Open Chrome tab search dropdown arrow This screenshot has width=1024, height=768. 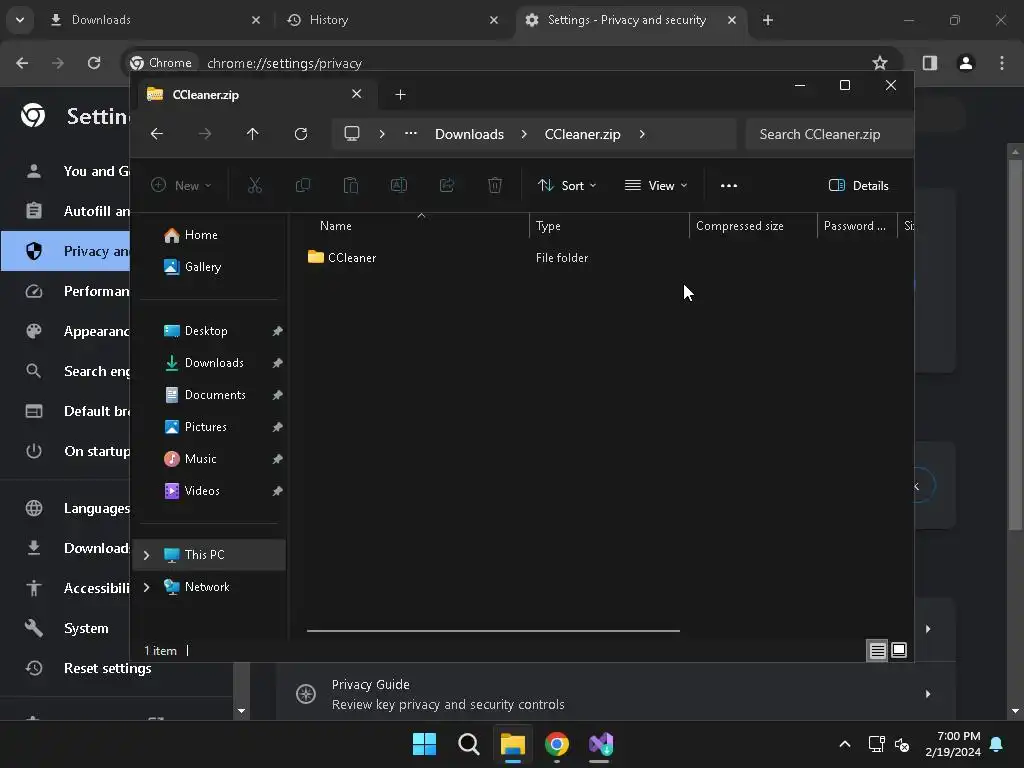(20, 20)
